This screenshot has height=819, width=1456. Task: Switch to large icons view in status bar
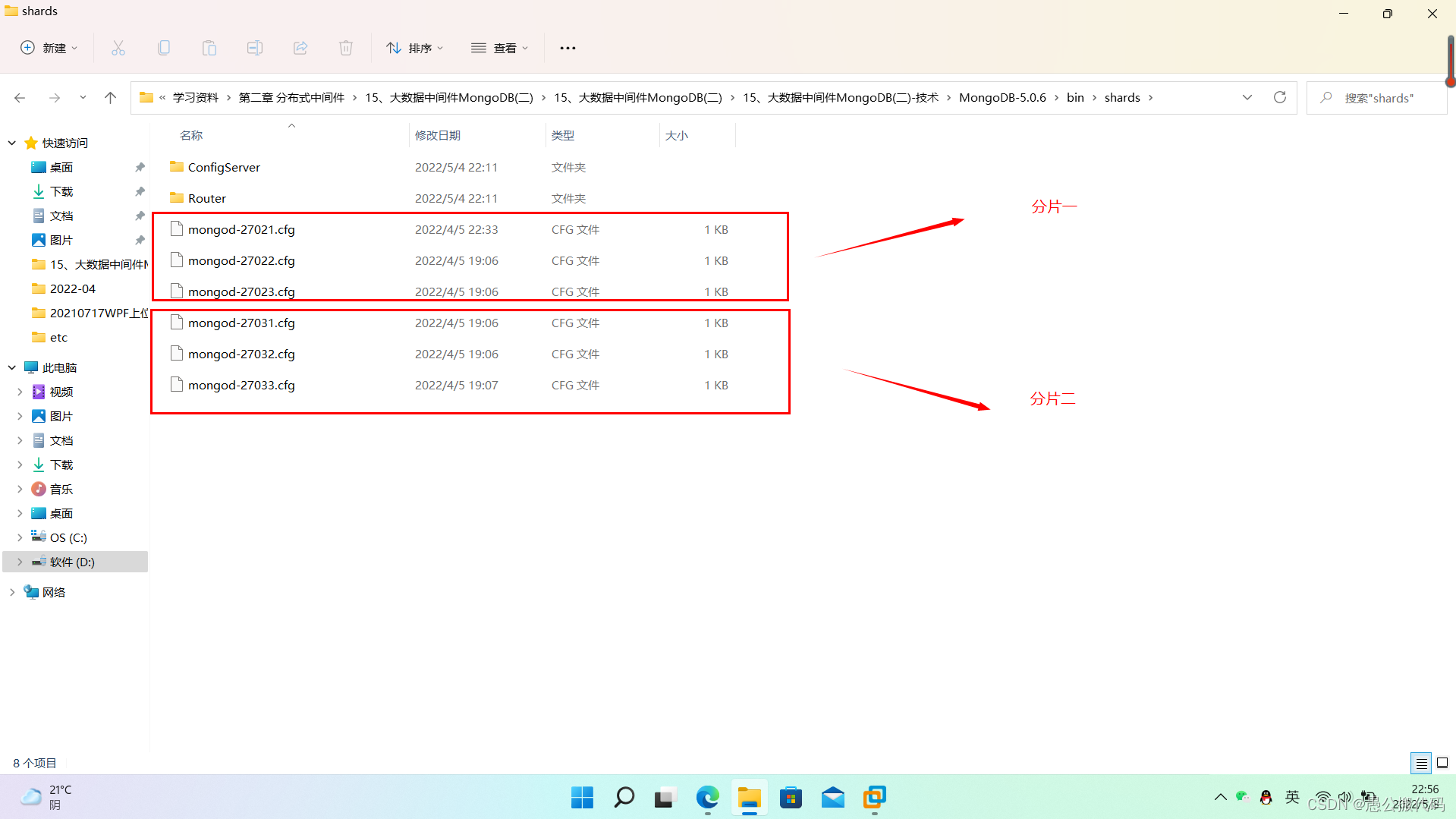(1442, 763)
